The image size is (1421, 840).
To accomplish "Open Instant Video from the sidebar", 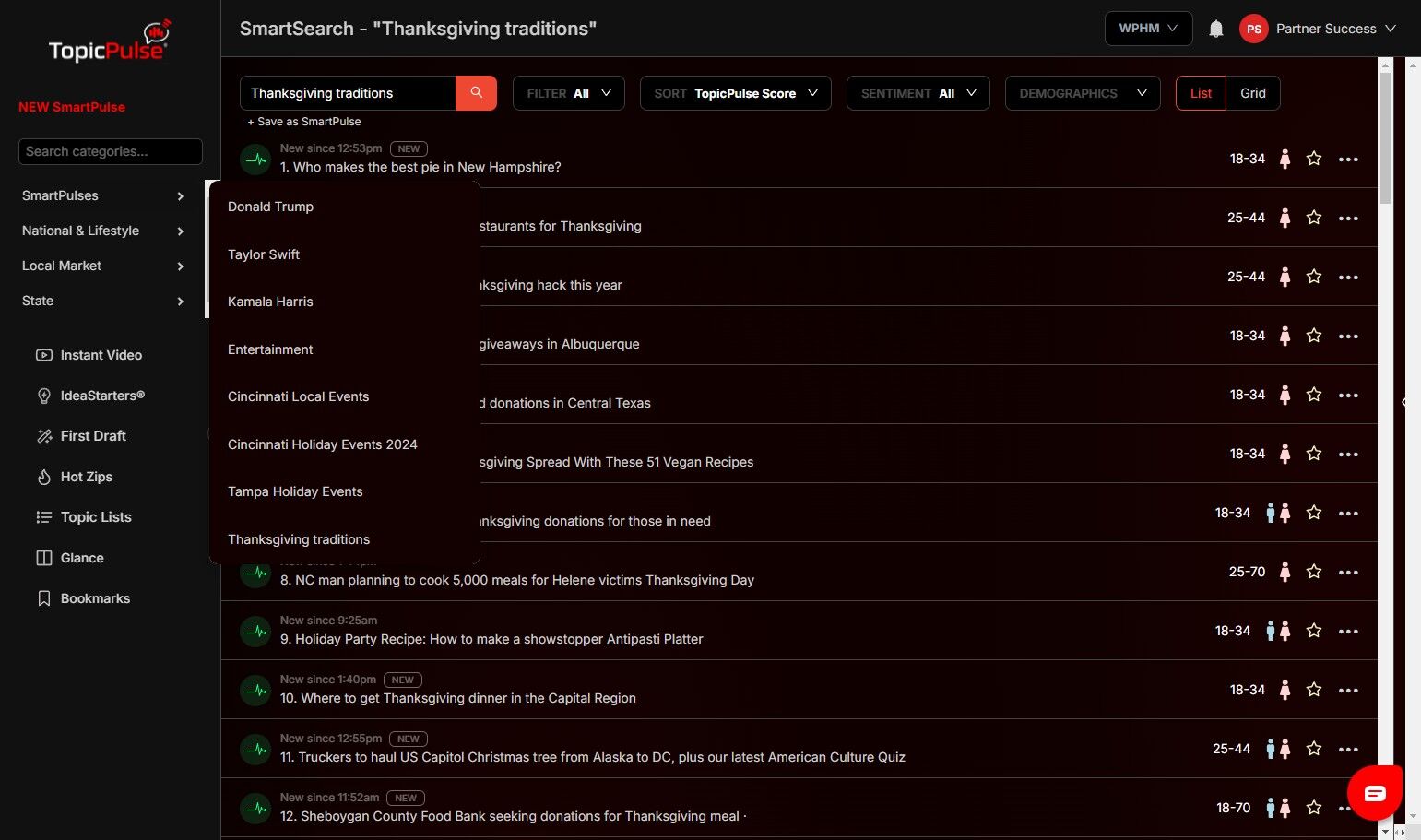I will click(101, 355).
